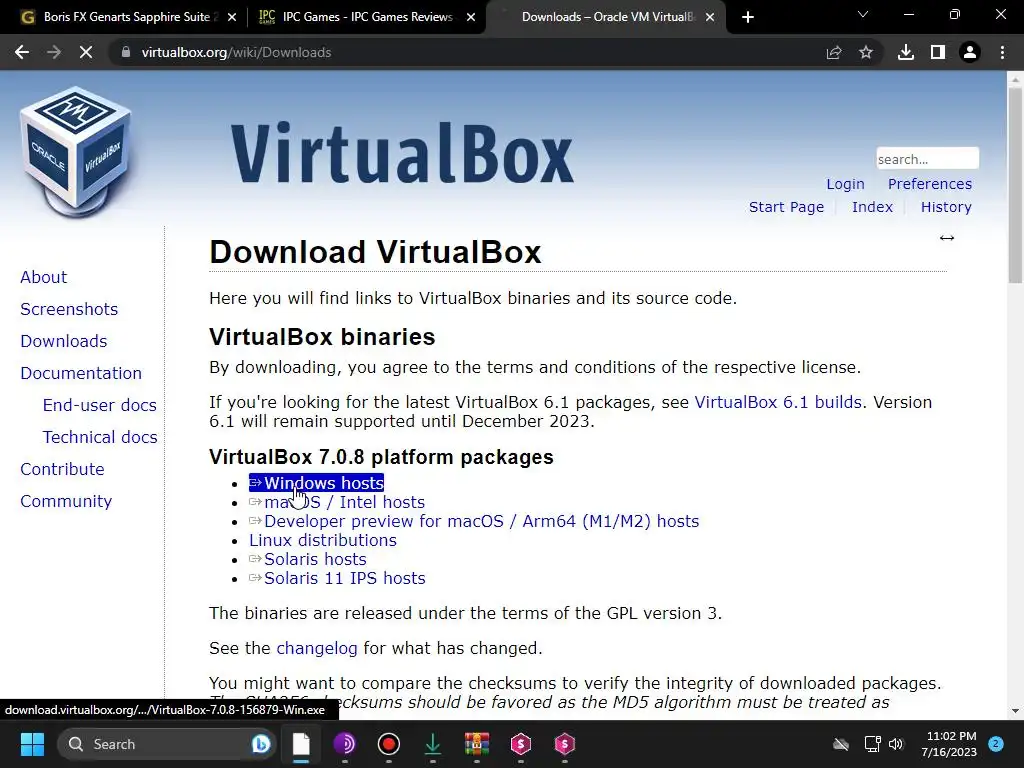Open the first pink hexagon S app
This screenshot has width=1024, height=768.
[520, 744]
